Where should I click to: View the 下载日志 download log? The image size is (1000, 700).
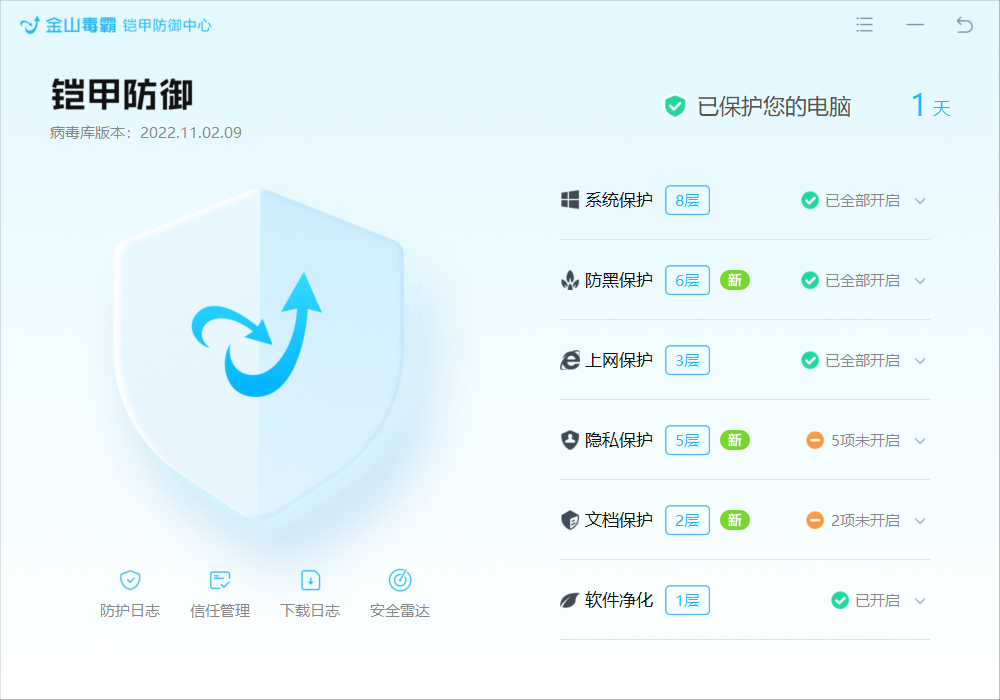[x=310, y=592]
